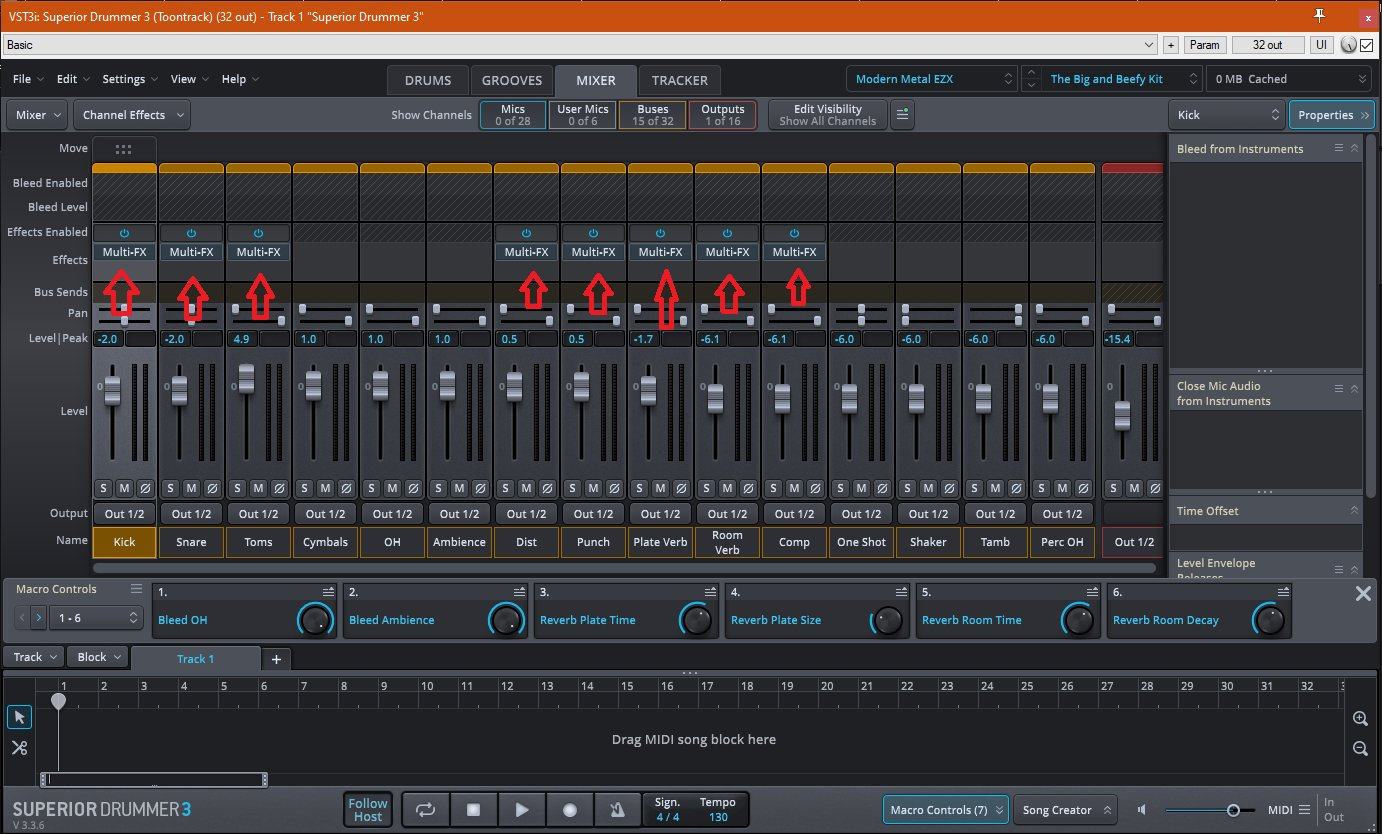Select the scissors cut tool
1382x834 pixels.
click(x=19, y=748)
